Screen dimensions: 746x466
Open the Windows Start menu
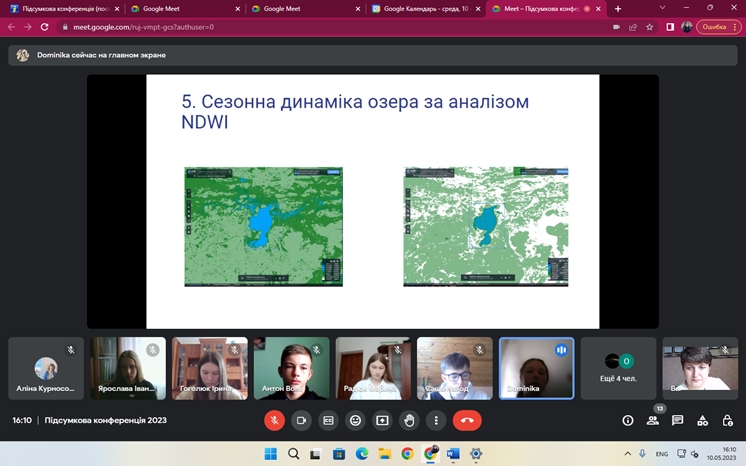coord(270,454)
